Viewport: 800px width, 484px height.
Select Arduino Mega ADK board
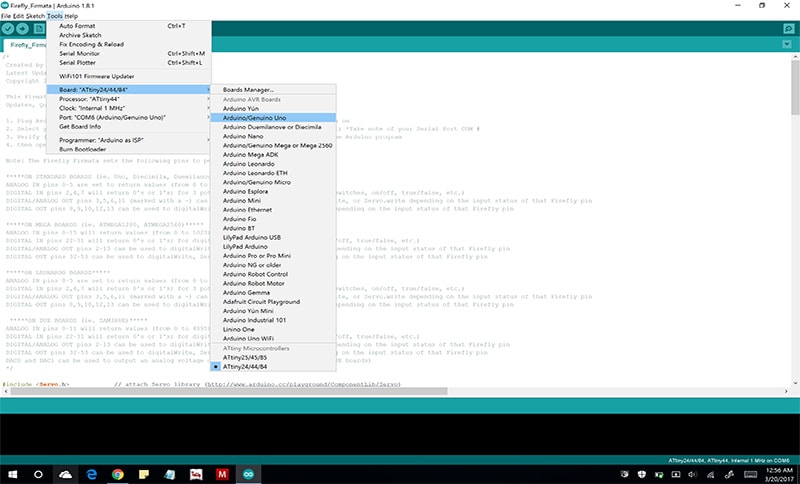tap(273, 155)
